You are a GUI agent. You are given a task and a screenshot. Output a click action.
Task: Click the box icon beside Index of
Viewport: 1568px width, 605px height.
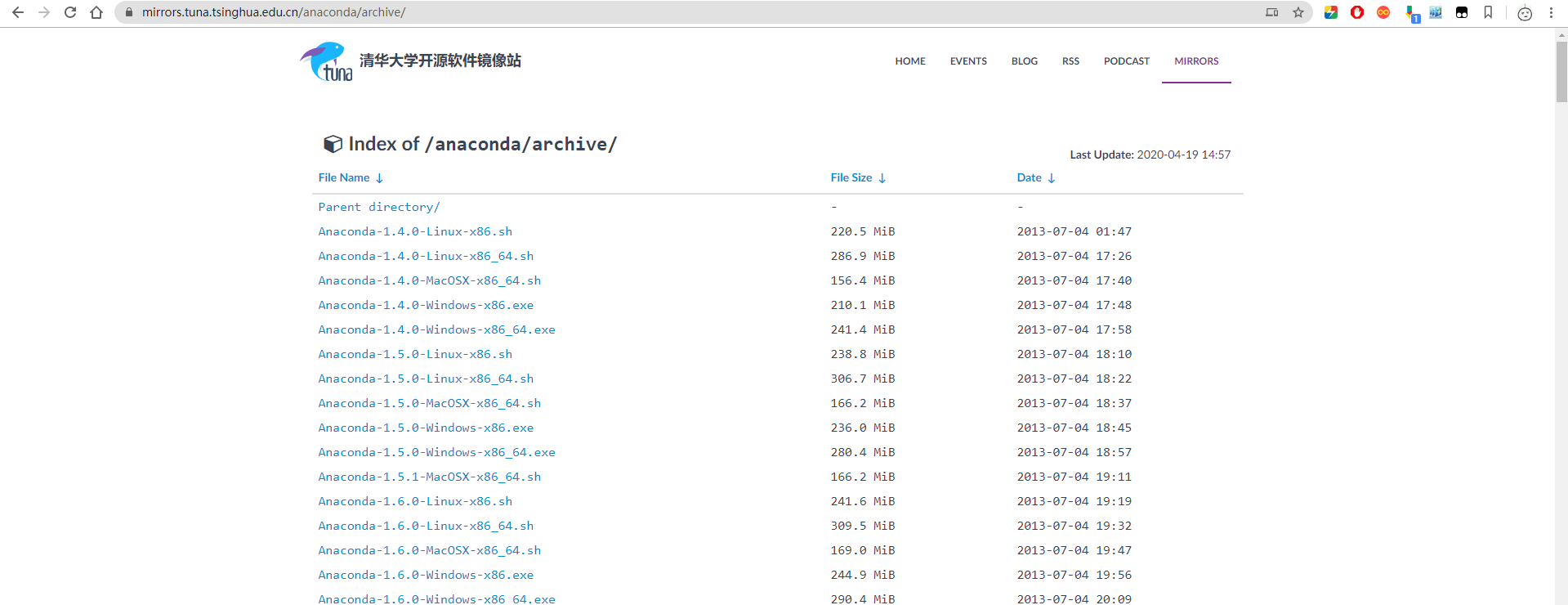pos(333,144)
